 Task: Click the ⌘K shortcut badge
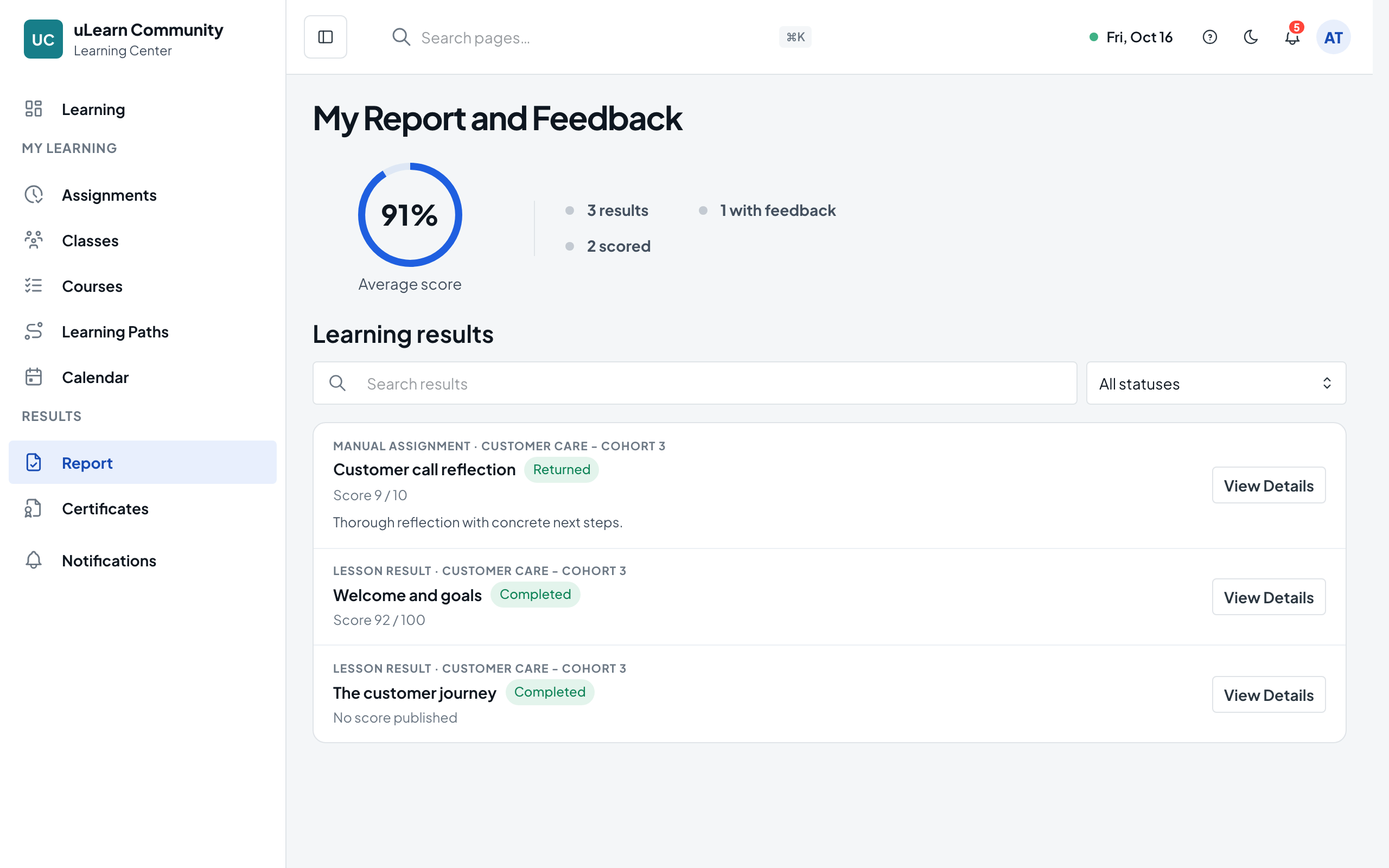(x=795, y=37)
